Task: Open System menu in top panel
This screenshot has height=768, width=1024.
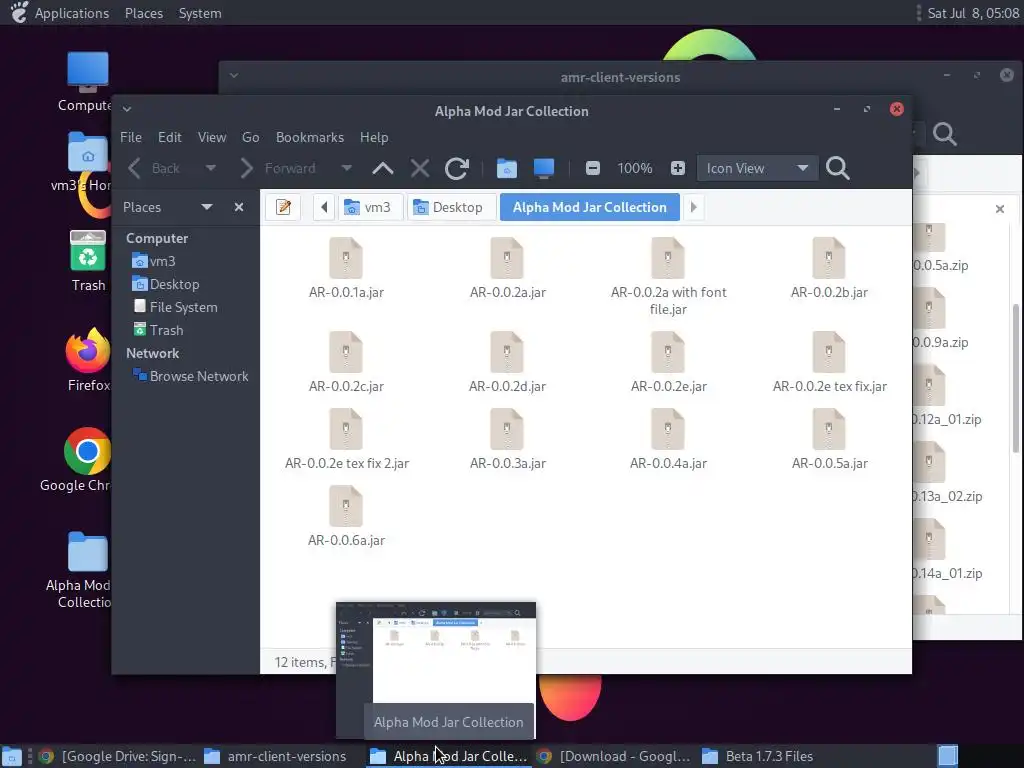Action: (200, 13)
